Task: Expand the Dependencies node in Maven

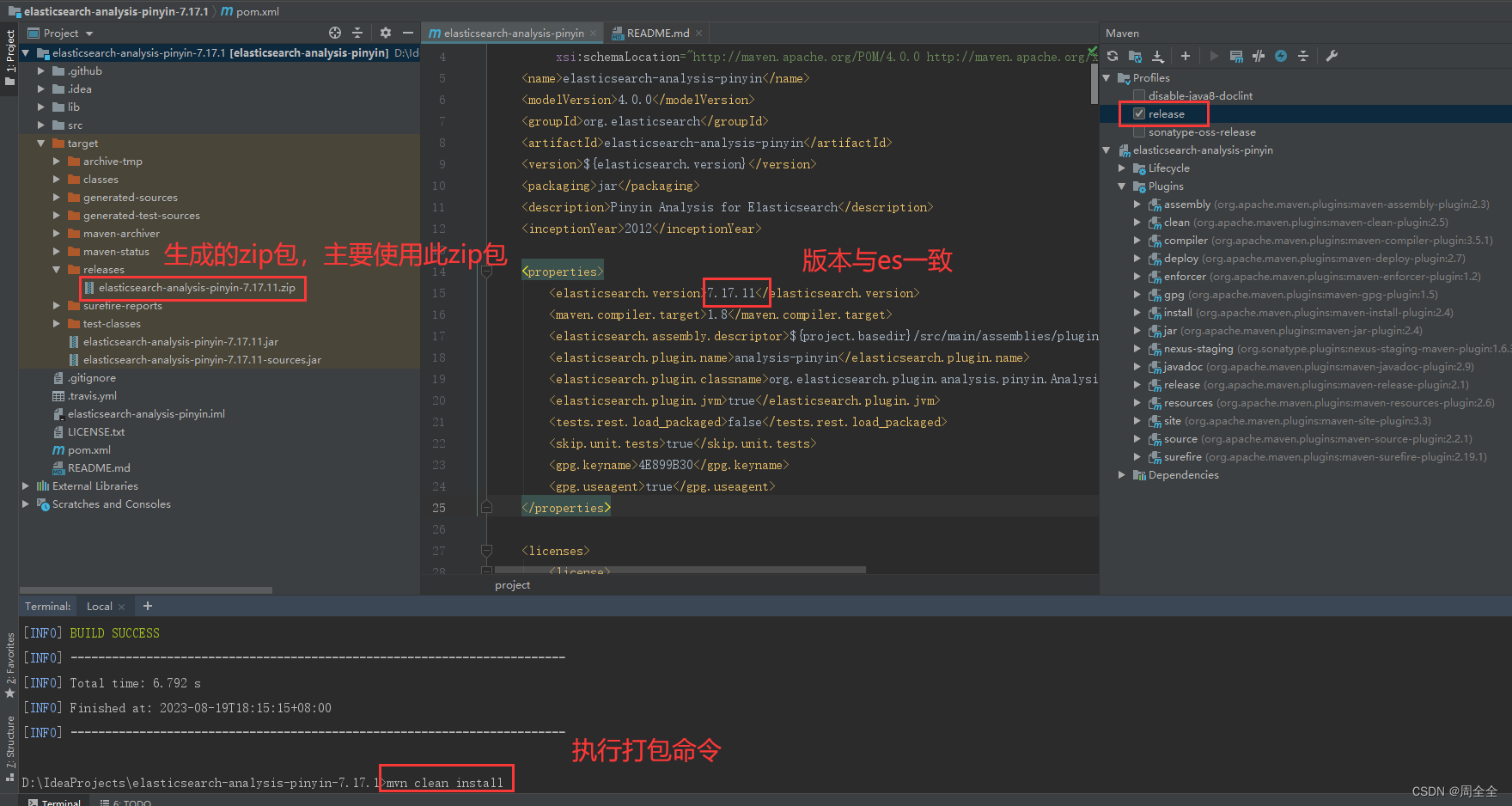Action: coord(1122,475)
